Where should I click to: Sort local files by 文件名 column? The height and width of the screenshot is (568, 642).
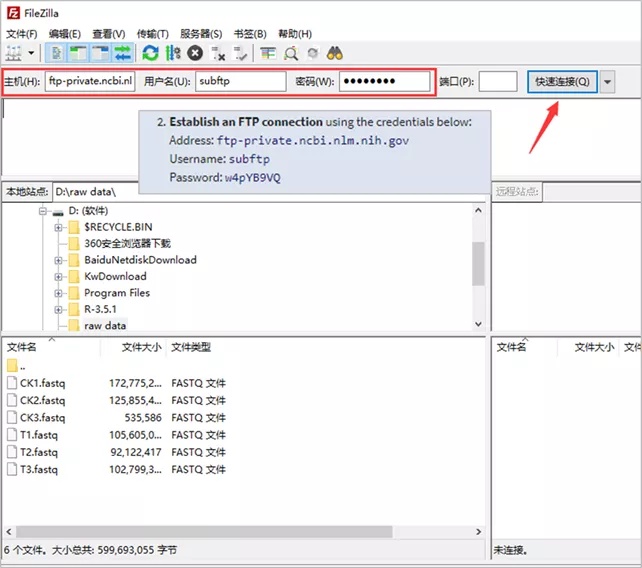(21, 347)
